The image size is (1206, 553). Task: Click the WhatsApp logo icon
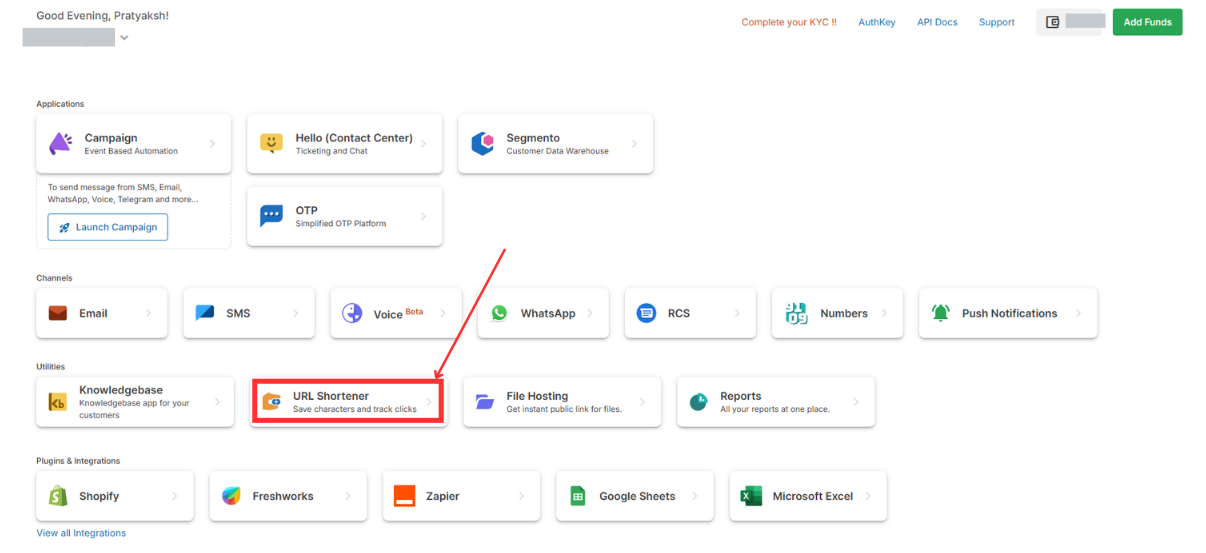coord(499,313)
